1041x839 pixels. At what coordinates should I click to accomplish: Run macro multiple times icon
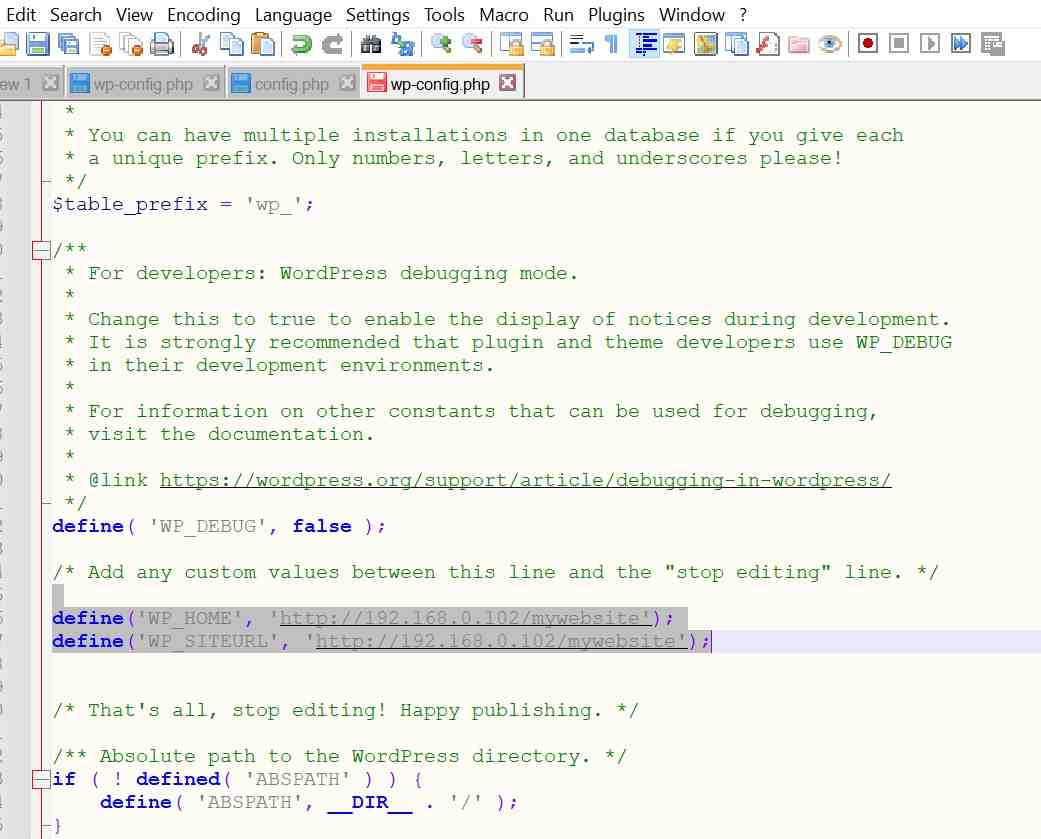[x=961, y=44]
